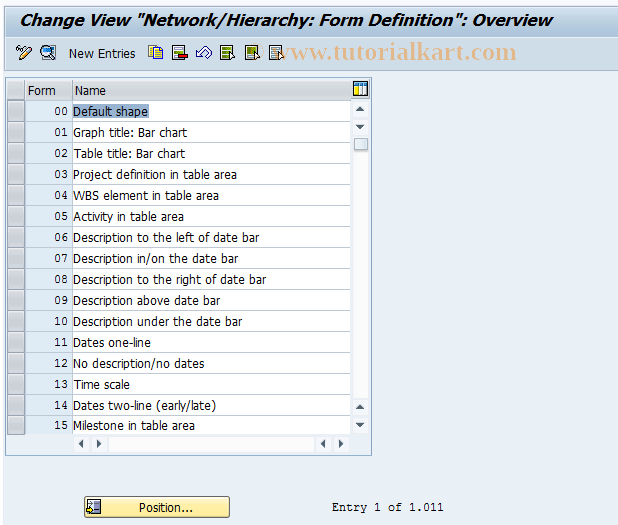The image size is (618, 525).
Task: Select row marker for form 13
Action: tap(16, 384)
